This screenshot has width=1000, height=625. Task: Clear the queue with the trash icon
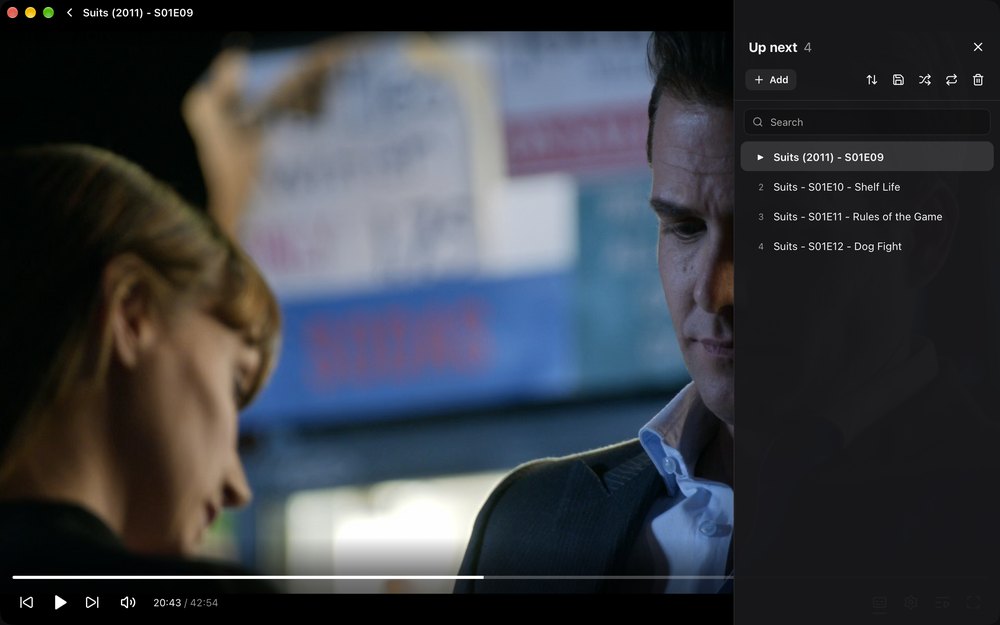pos(978,80)
